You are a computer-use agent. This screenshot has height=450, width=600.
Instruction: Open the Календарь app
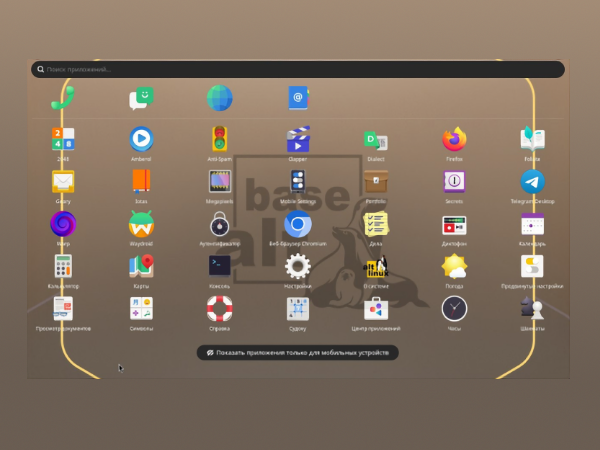tap(532, 224)
